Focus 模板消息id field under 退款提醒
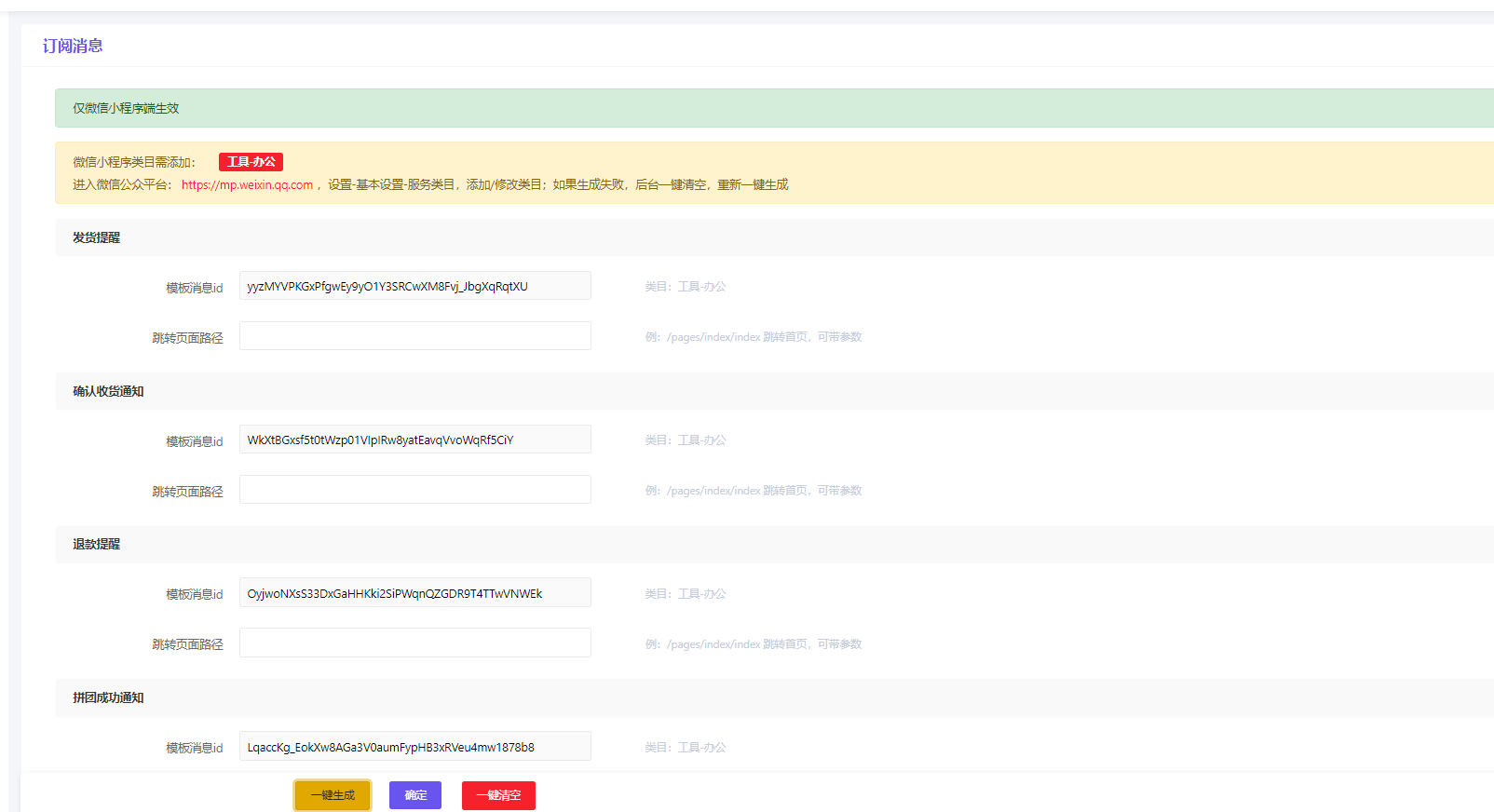 415,593
